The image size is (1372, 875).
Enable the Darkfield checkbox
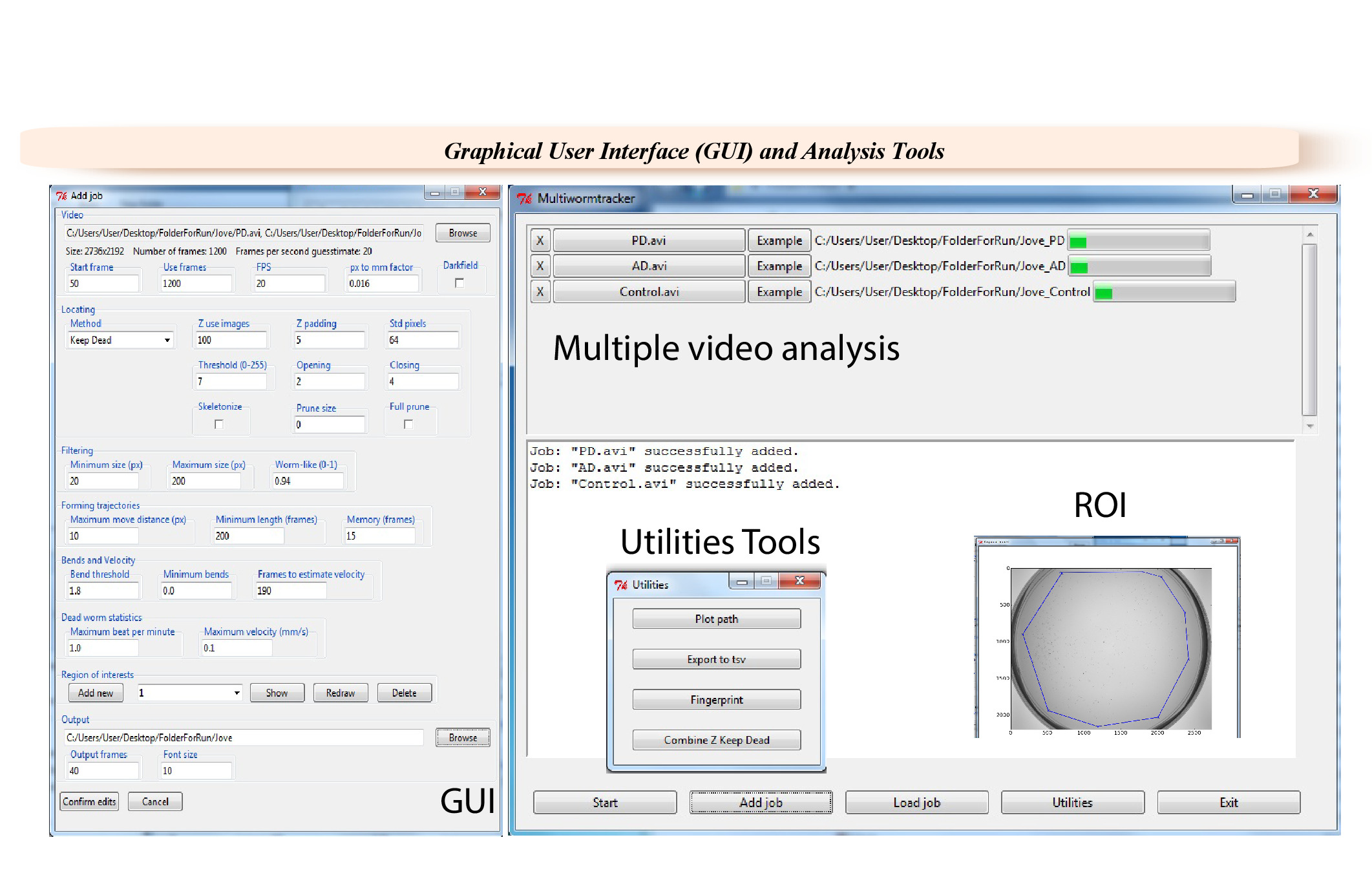(x=459, y=283)
